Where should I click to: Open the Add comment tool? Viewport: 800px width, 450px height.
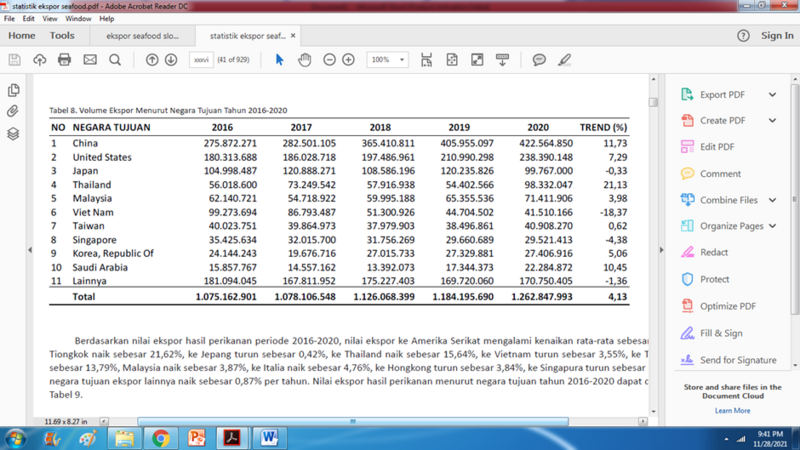(539, 60)
